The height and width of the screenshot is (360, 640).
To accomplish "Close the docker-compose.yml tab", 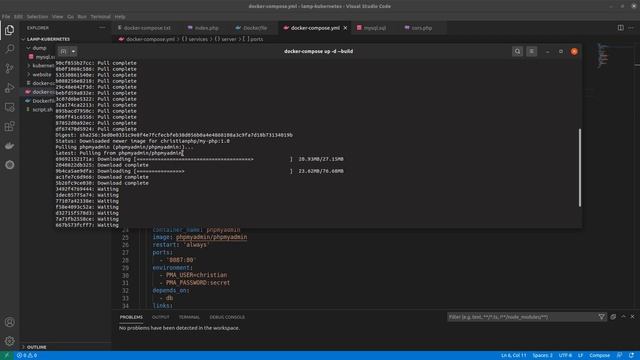I will [x=345, y=28].
